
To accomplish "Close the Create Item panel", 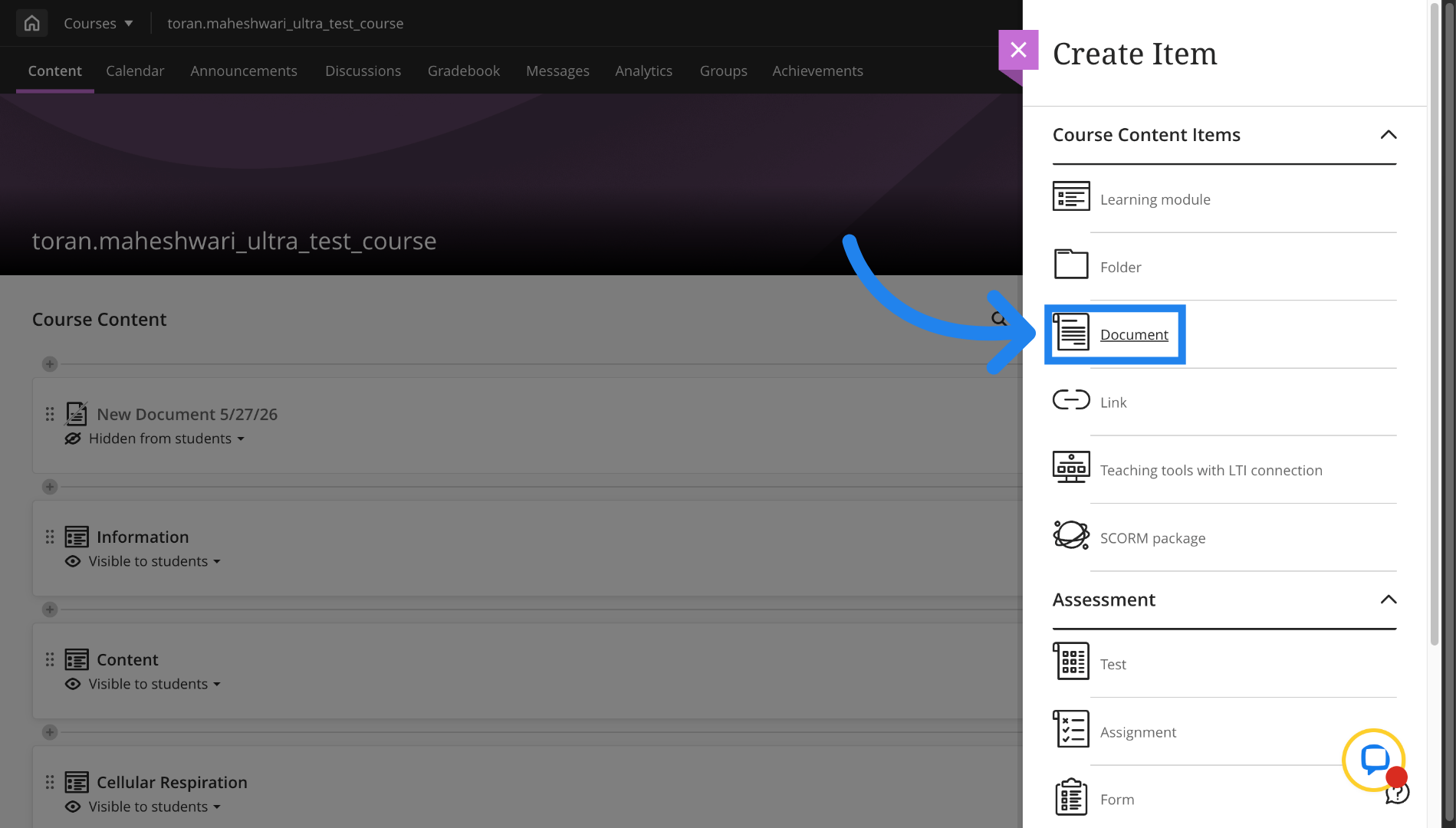I will 1018,50.
